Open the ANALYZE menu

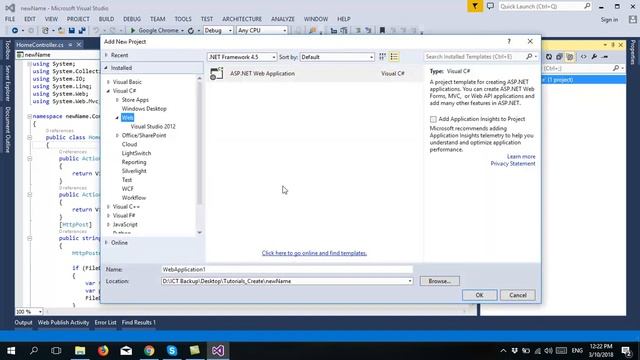coord(283,19)
